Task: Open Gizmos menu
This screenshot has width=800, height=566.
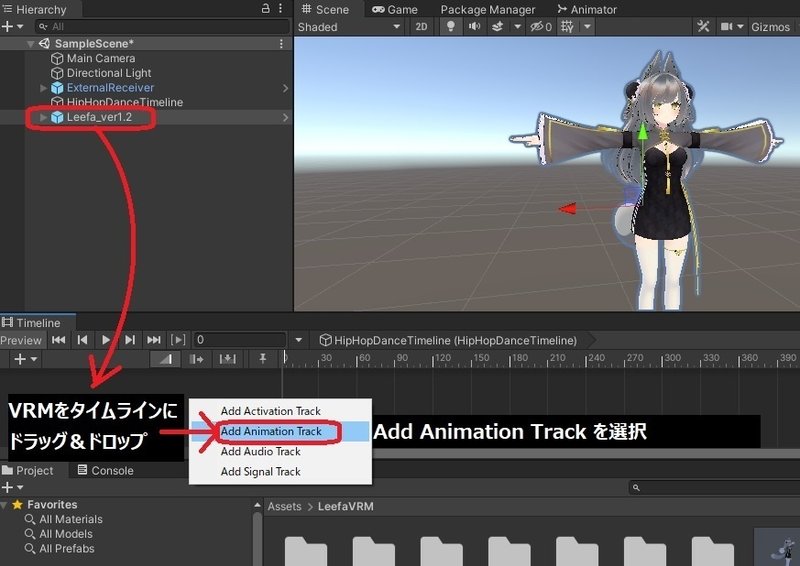Action: [x=770, y=27]
